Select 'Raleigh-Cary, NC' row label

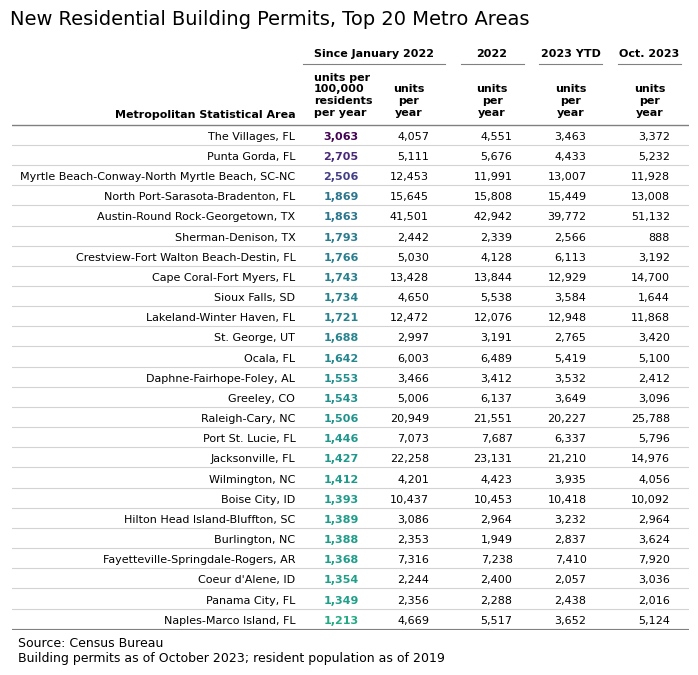pyautogui.click(x=248, y=419)
